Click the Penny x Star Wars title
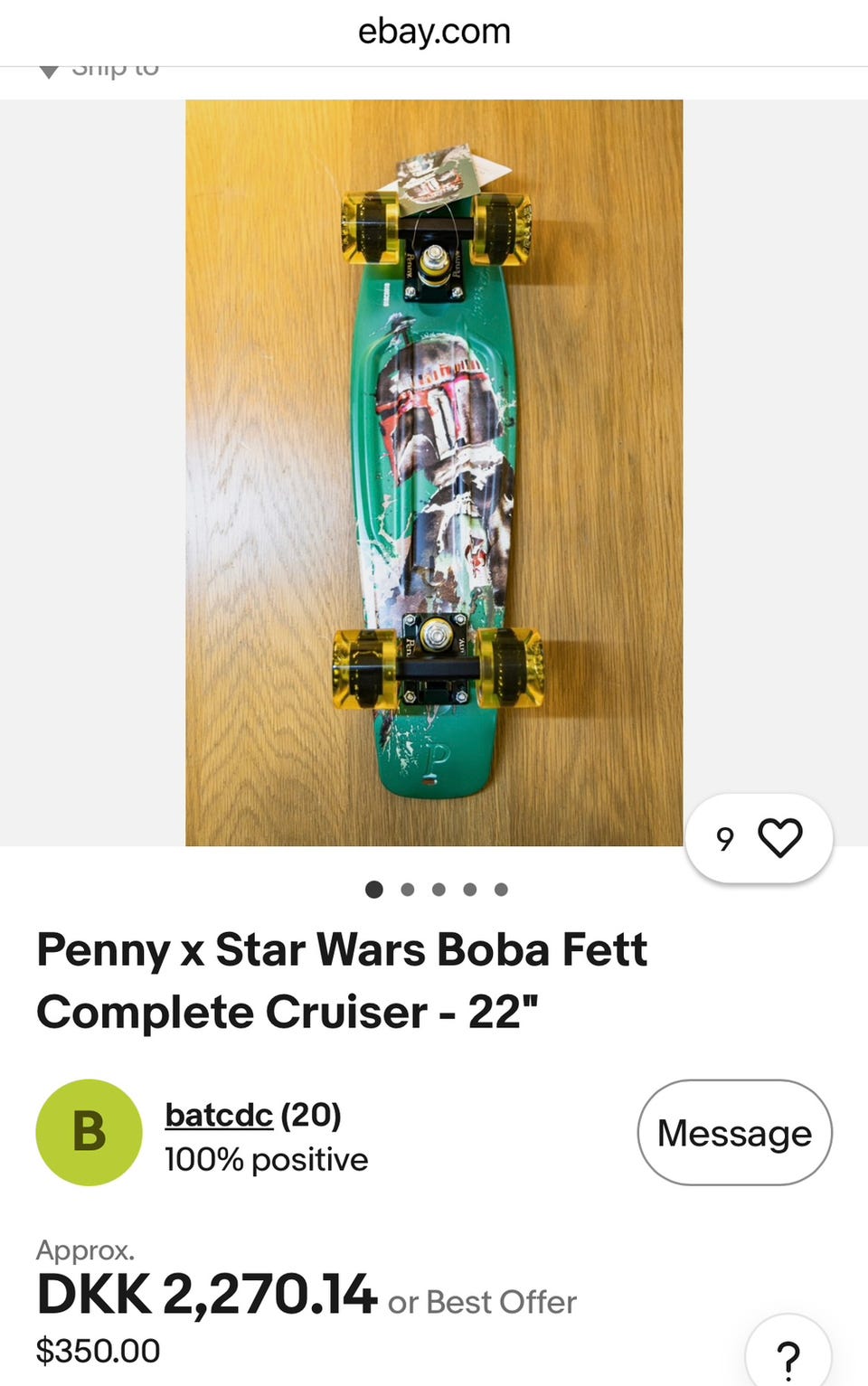Image resolution: width=868 pixels, height=1386 pixels. pyautogui.click(x=342, y=981)
